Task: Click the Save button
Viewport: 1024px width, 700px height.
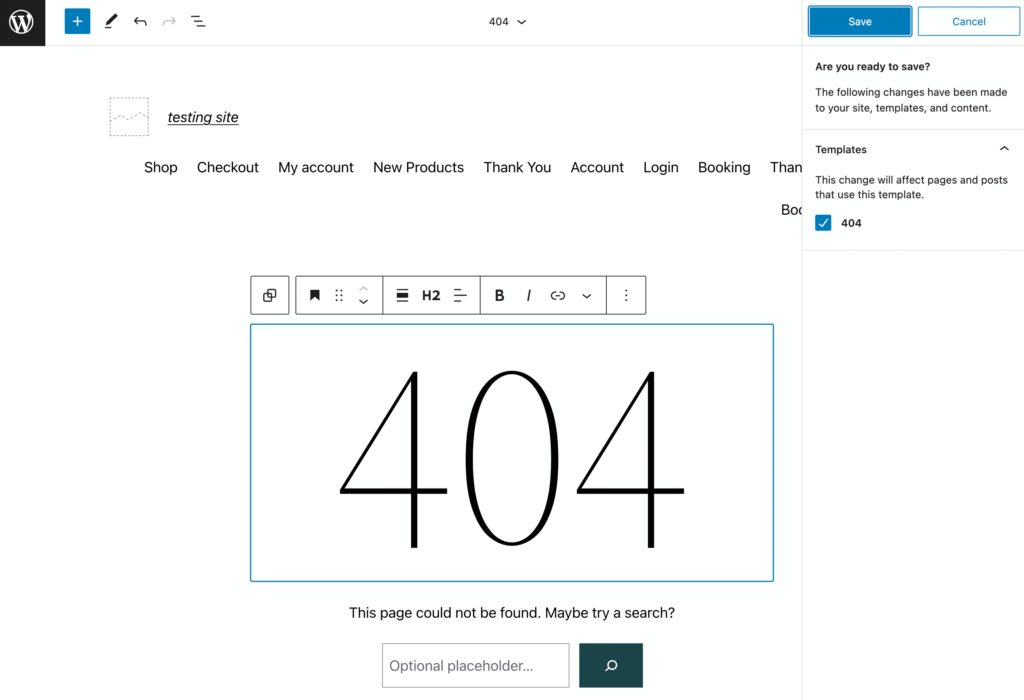Action: coord(859,20)
